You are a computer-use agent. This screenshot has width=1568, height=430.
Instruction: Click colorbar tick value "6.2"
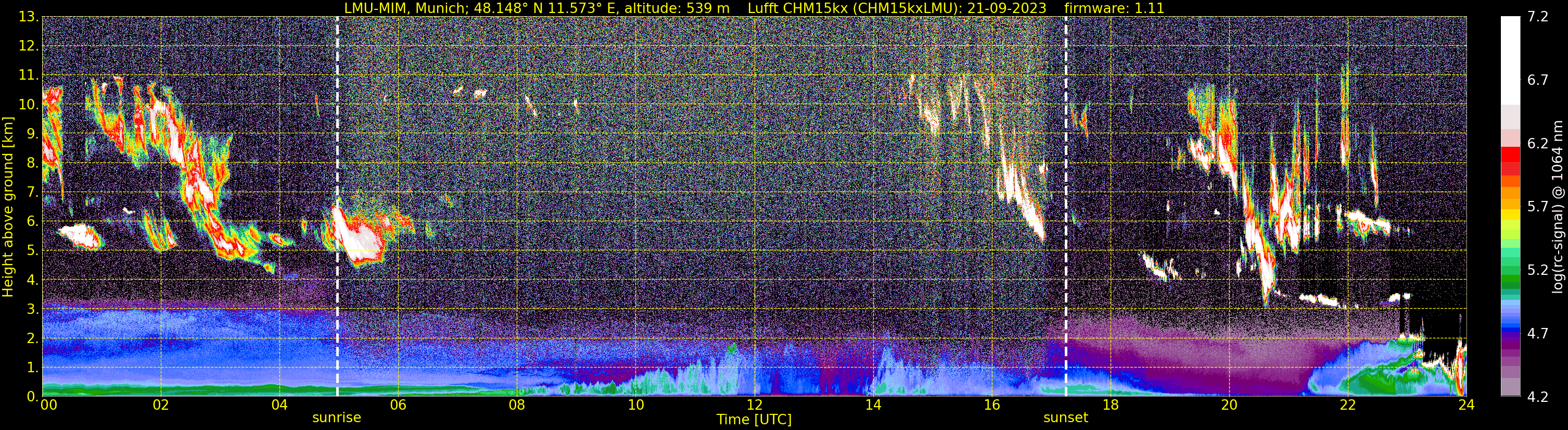pos(1538,144)
